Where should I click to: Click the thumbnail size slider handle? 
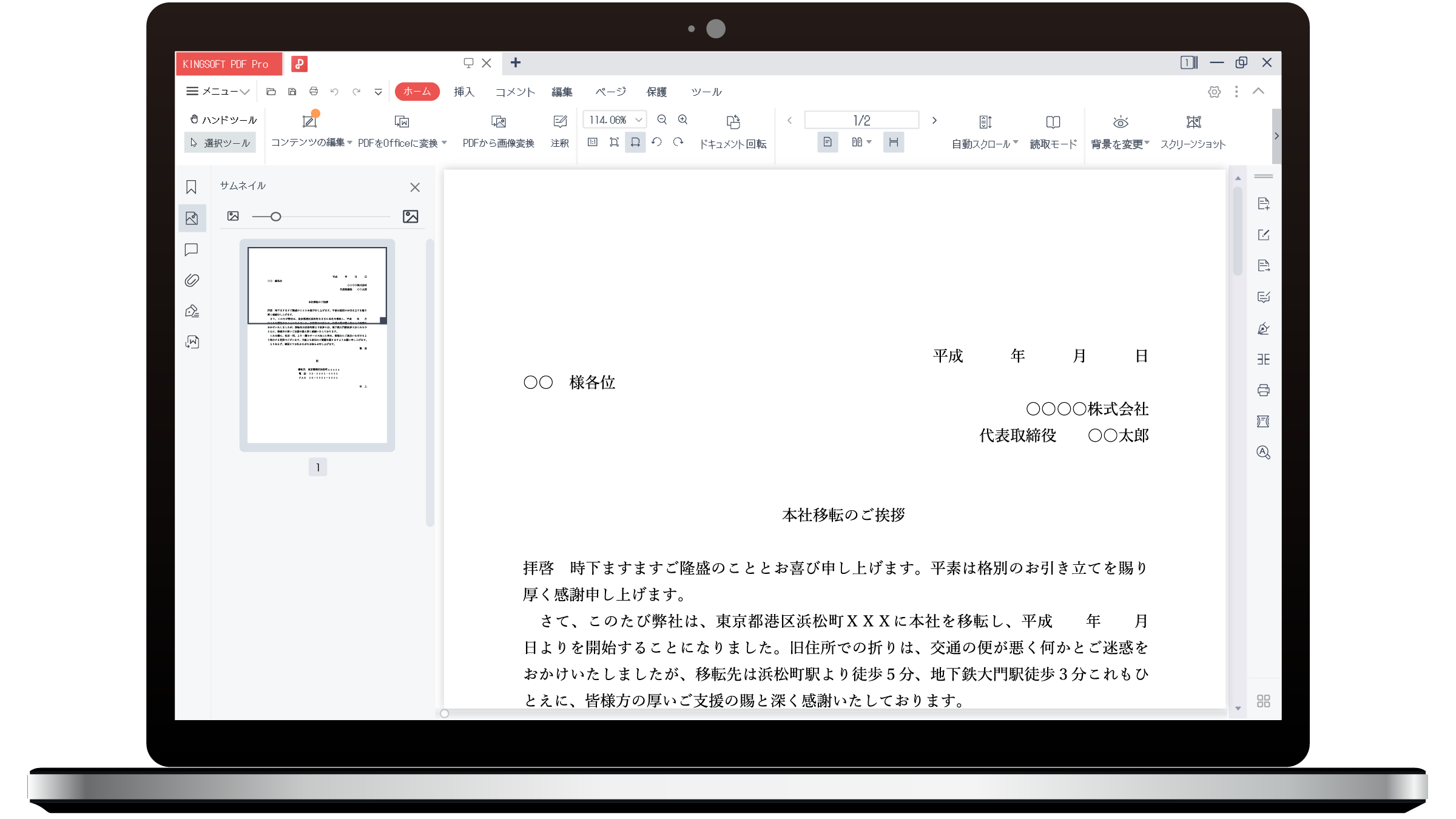click(276, 217)
